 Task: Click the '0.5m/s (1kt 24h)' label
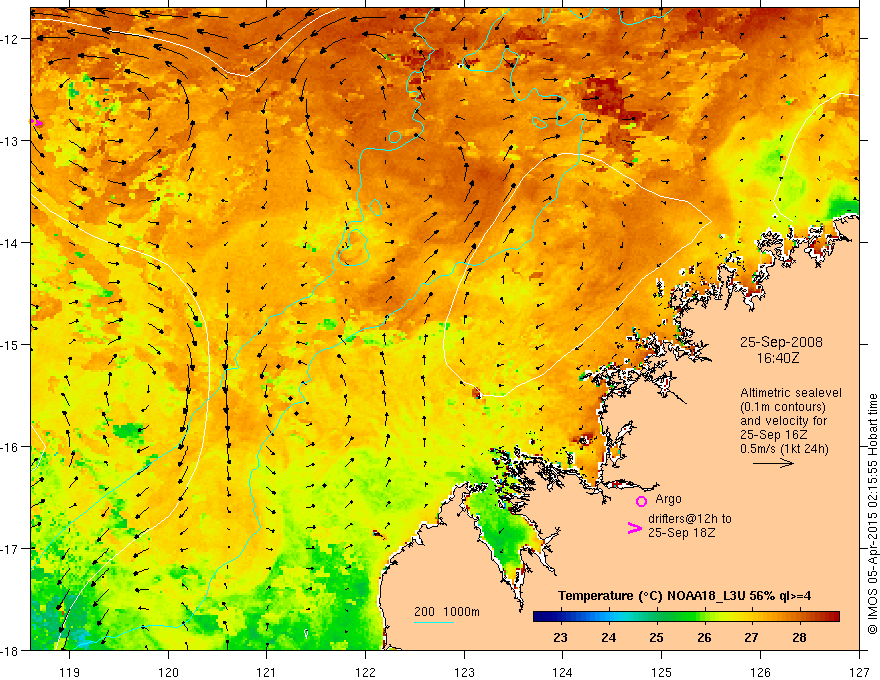tap(784, 449)
